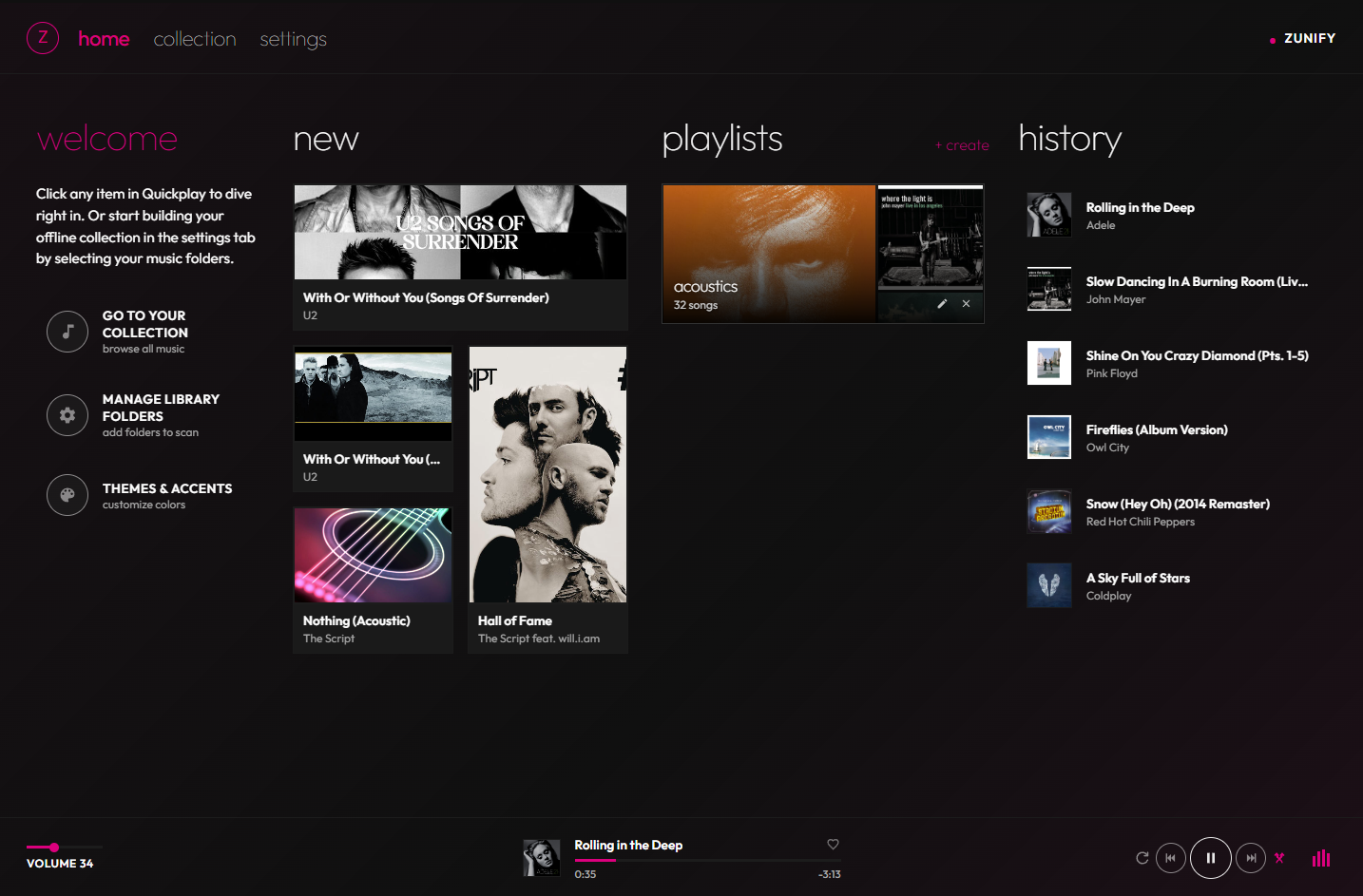This screenshot has height=896, width=1363.
Task: Click the gear Manage Library Folders icon
Action: click(67, 415)
